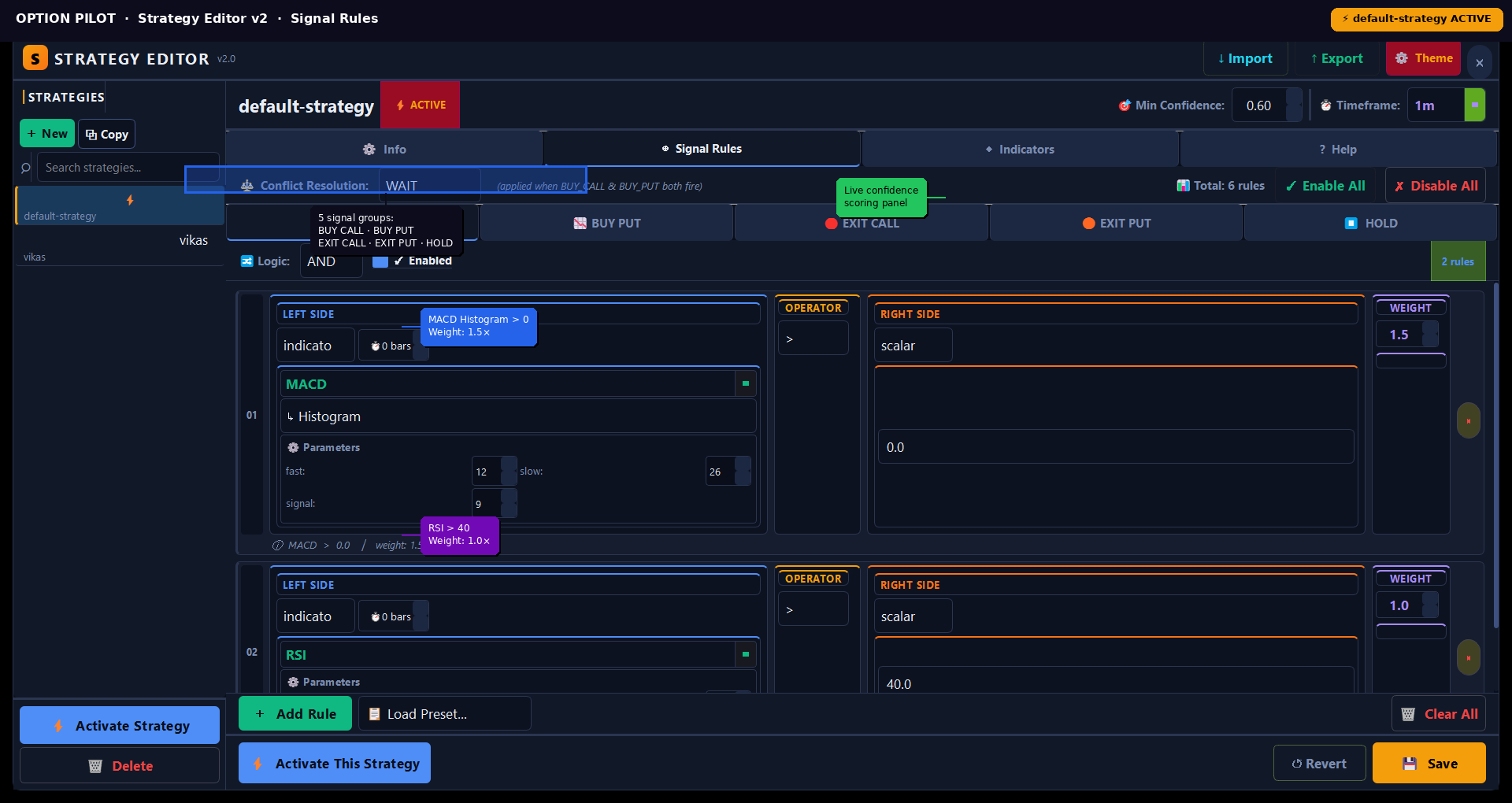
Task: Click the magnifier icon by strategy search
Action: tap(26, 168)
